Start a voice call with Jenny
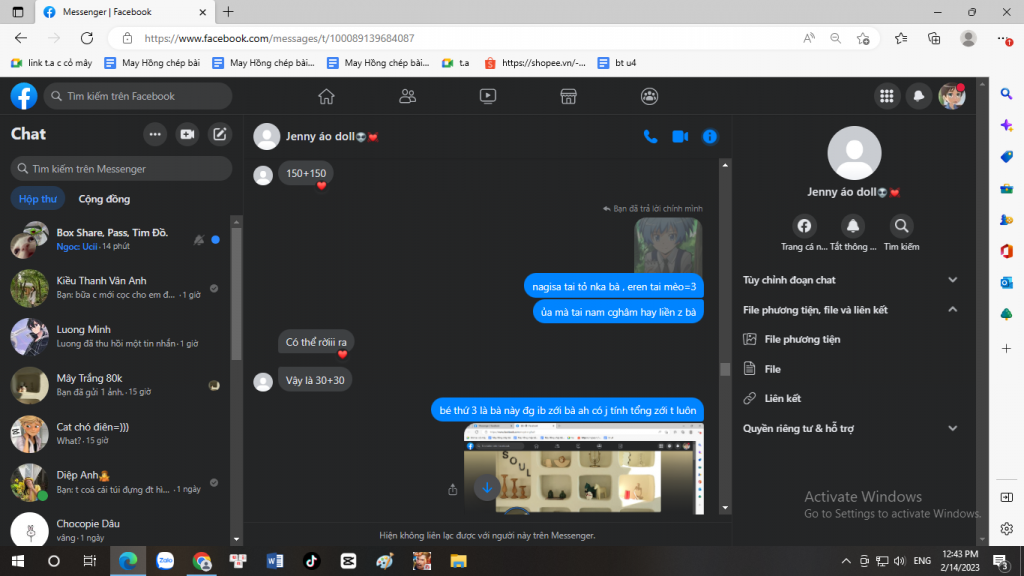Screen dimensions: 1024x576 coord(650,137)
